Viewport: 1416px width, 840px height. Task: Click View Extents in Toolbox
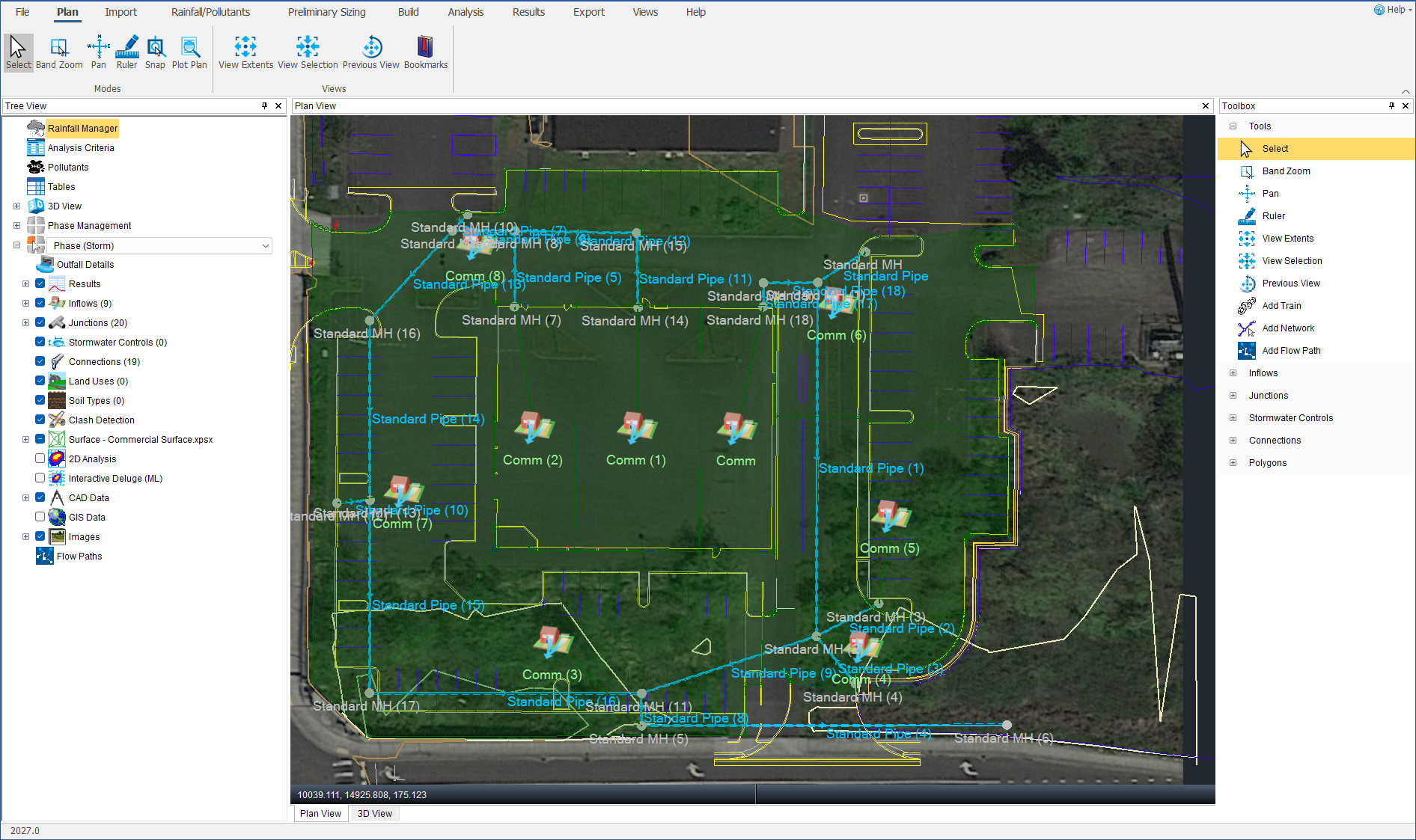[1287, 239]
